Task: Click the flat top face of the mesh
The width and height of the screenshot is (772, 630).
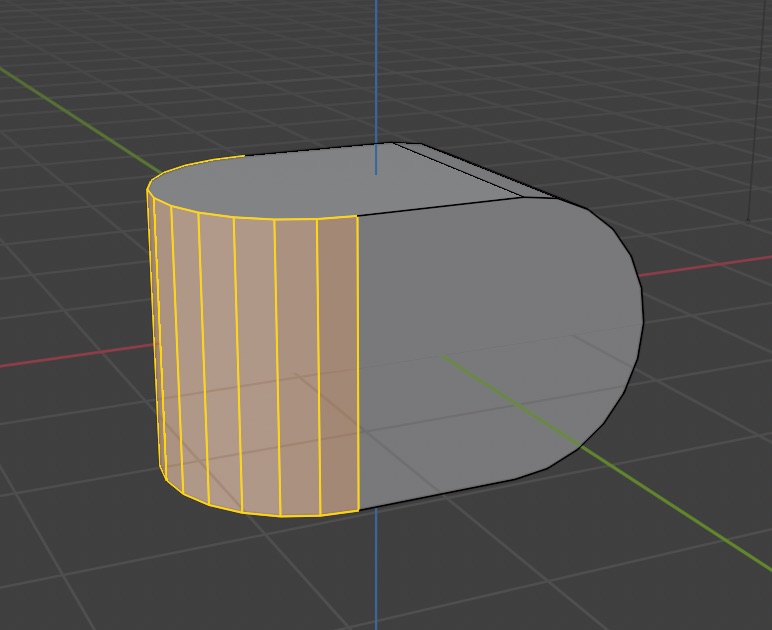Action: 330,182
